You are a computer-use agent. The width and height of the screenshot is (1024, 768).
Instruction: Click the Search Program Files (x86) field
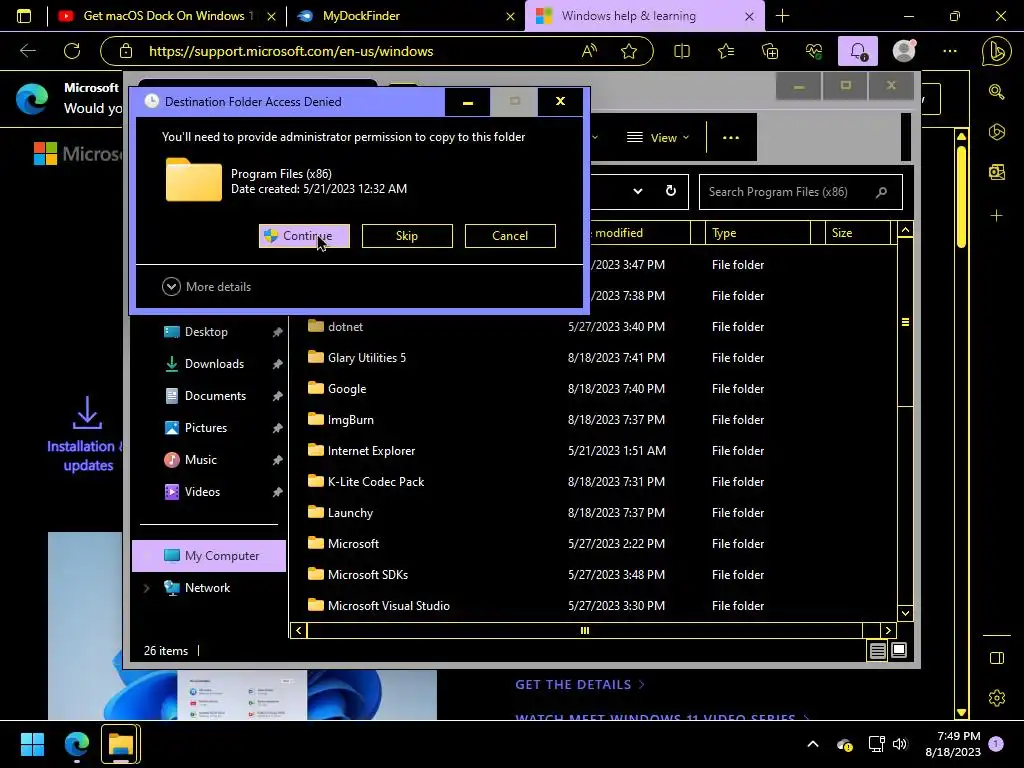point(801,192)
